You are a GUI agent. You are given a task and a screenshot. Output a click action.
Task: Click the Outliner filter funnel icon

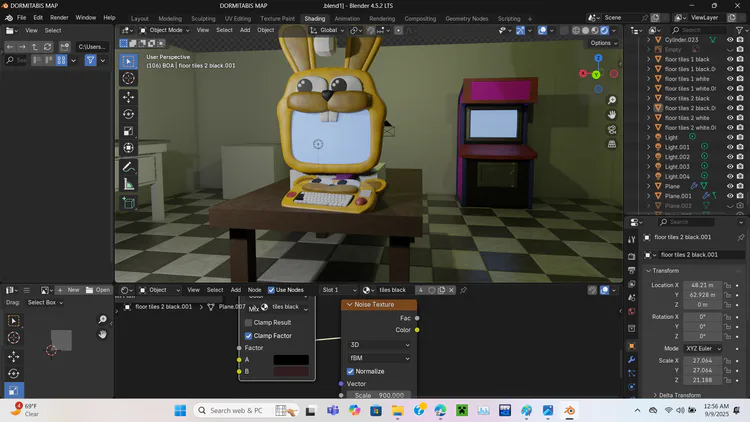pos(739,30)
